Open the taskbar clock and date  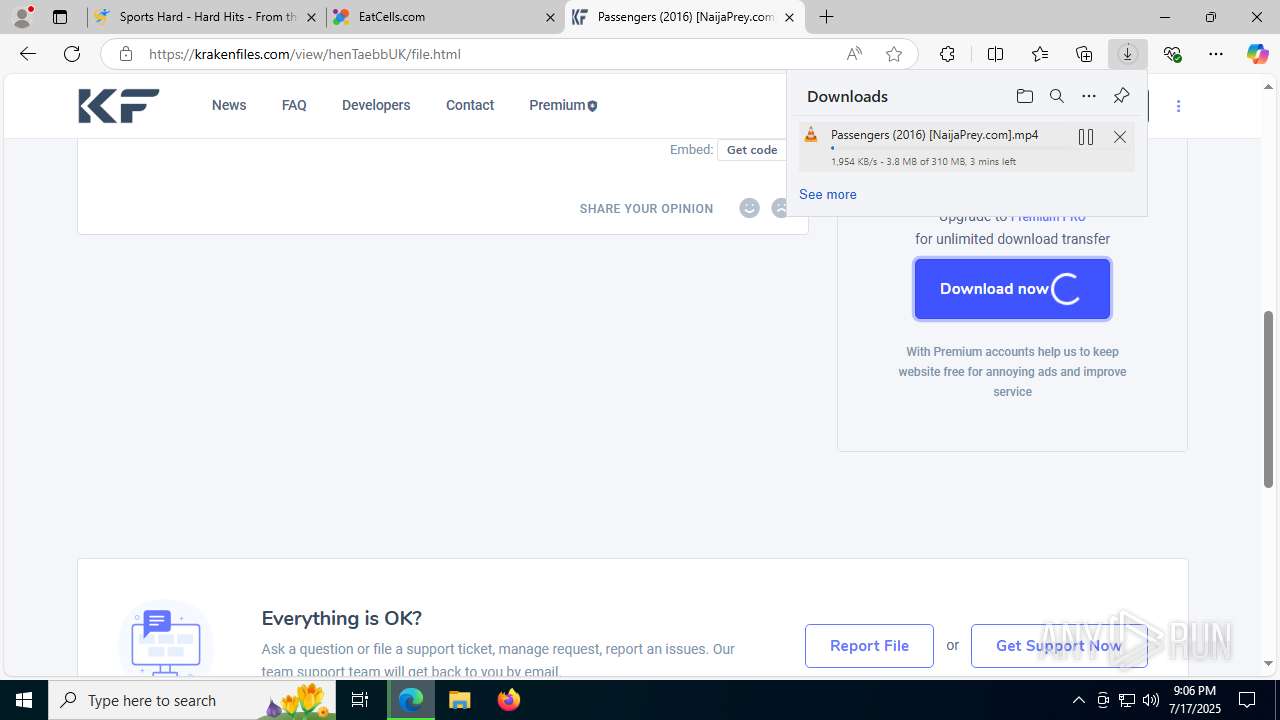pyautogui.click(x=1194, y=700)
